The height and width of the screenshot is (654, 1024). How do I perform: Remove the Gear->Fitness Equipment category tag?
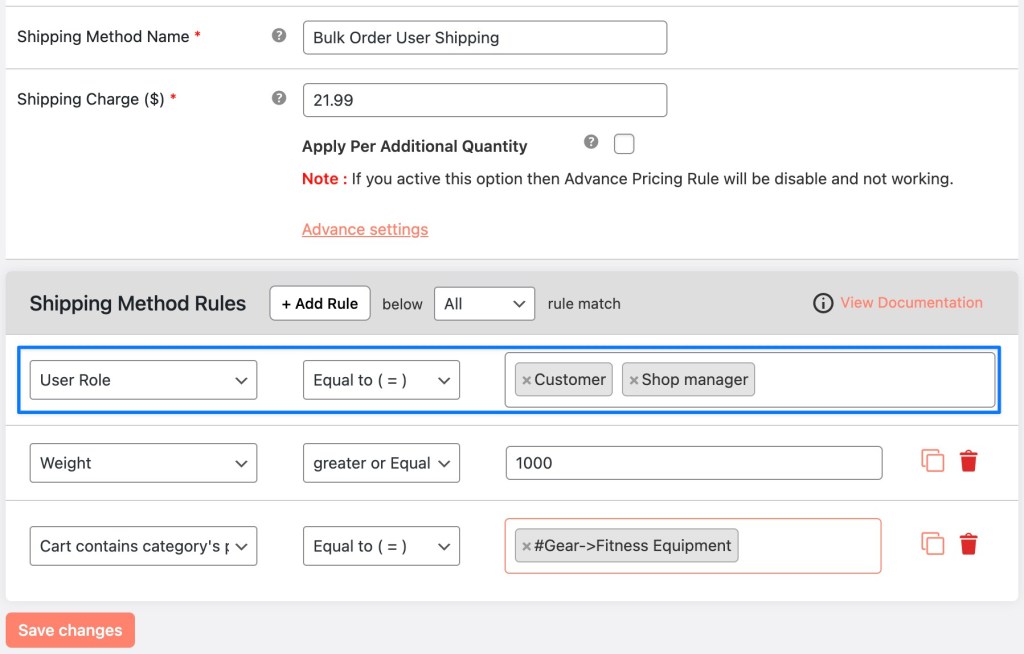(527, 546)
